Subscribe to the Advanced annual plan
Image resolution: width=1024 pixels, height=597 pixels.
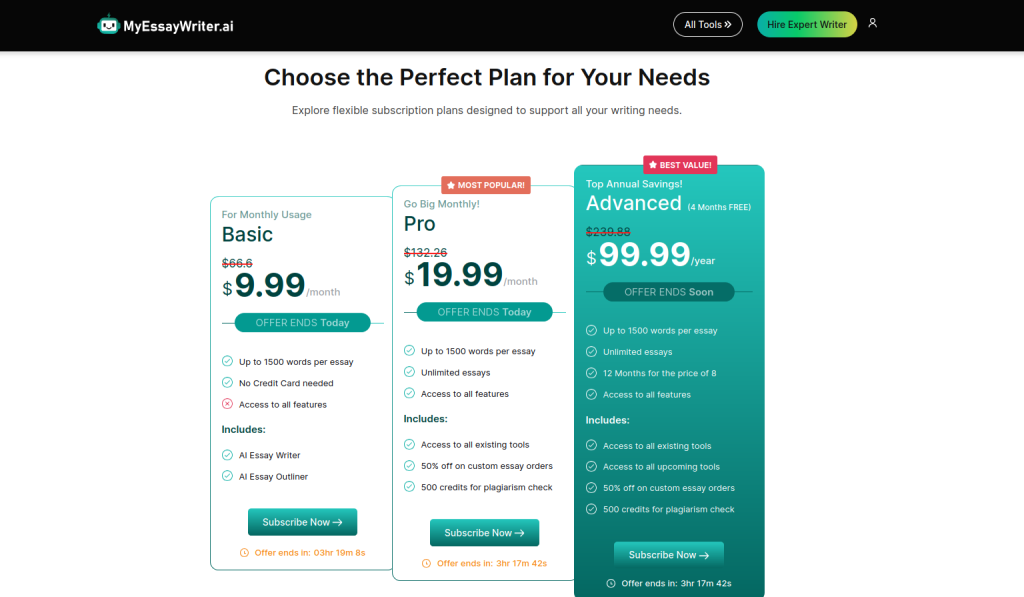point(669,555)
